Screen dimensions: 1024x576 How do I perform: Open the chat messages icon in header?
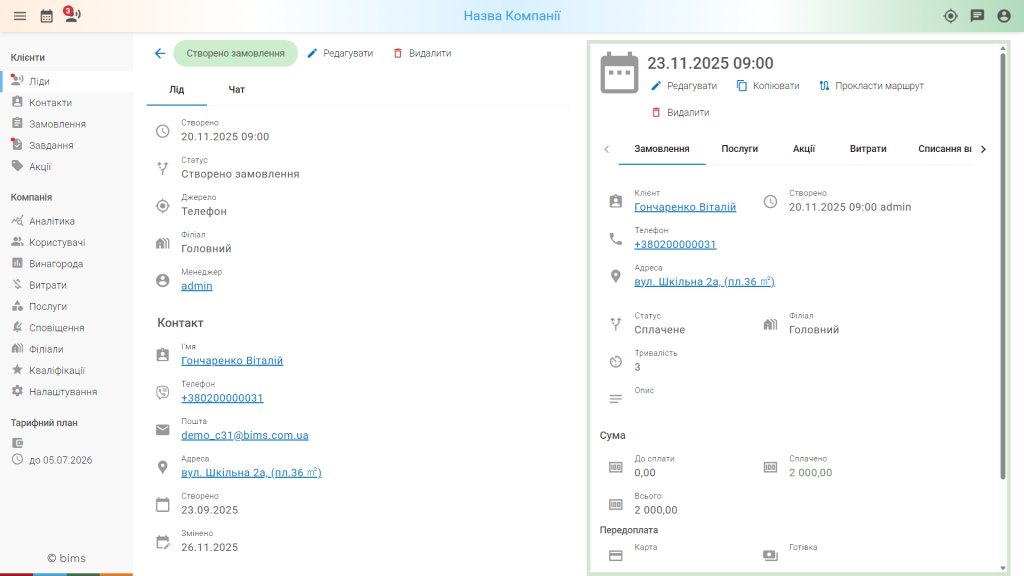click(x=978, y=16)
